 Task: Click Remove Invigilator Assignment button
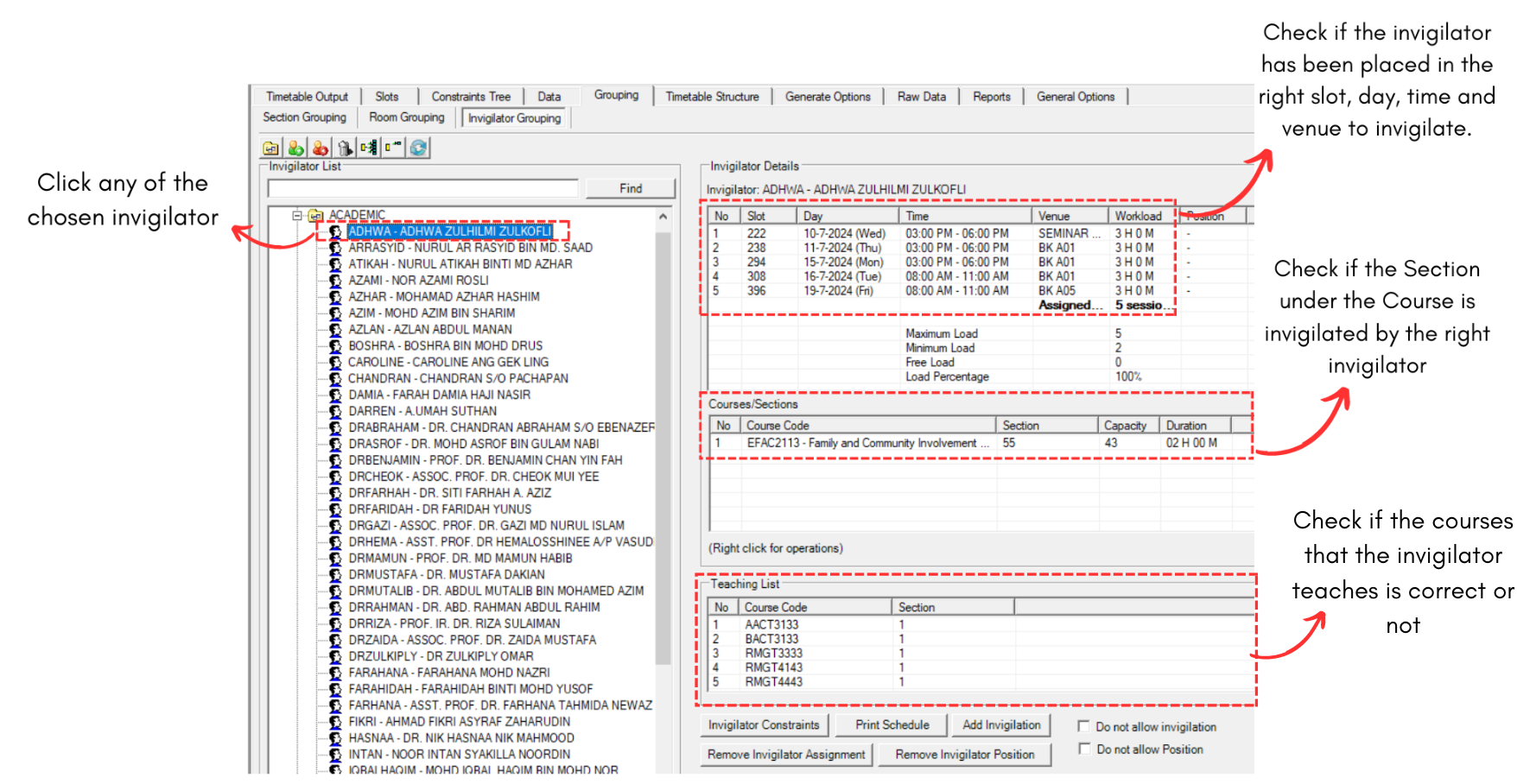point(785,755)
